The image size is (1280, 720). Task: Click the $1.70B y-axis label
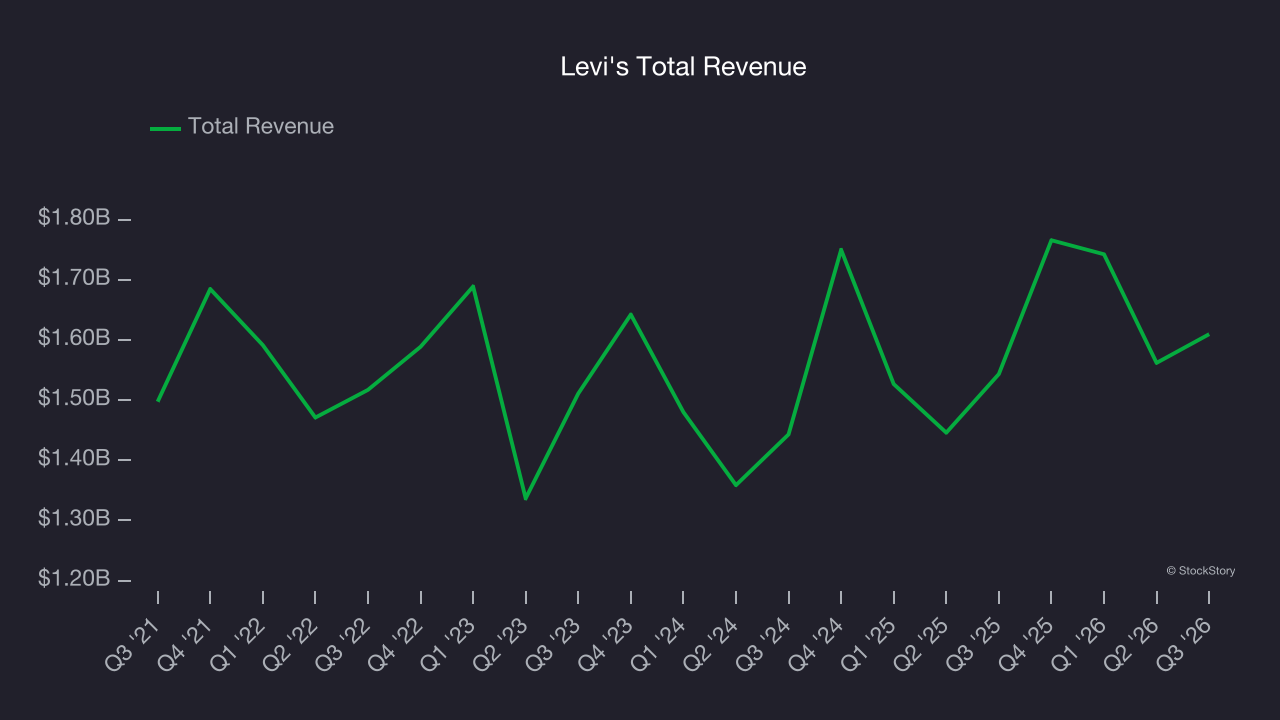(74, 277)
